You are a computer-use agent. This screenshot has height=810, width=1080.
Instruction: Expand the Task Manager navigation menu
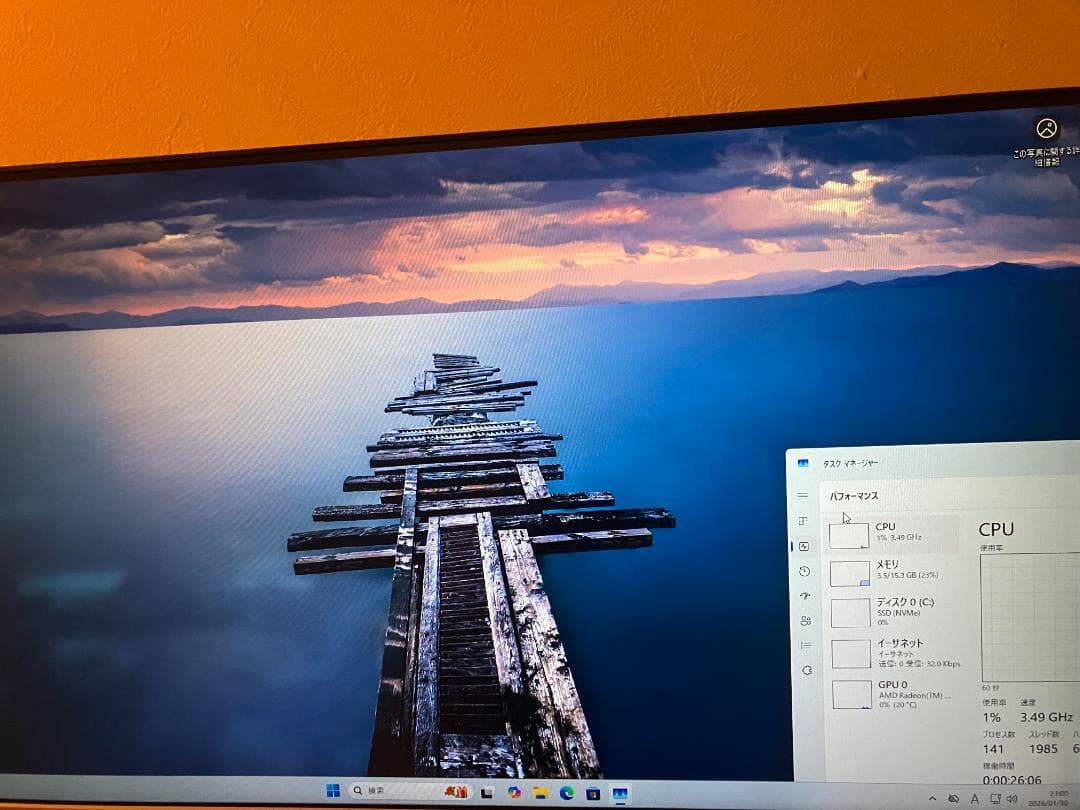coord(802,495)
